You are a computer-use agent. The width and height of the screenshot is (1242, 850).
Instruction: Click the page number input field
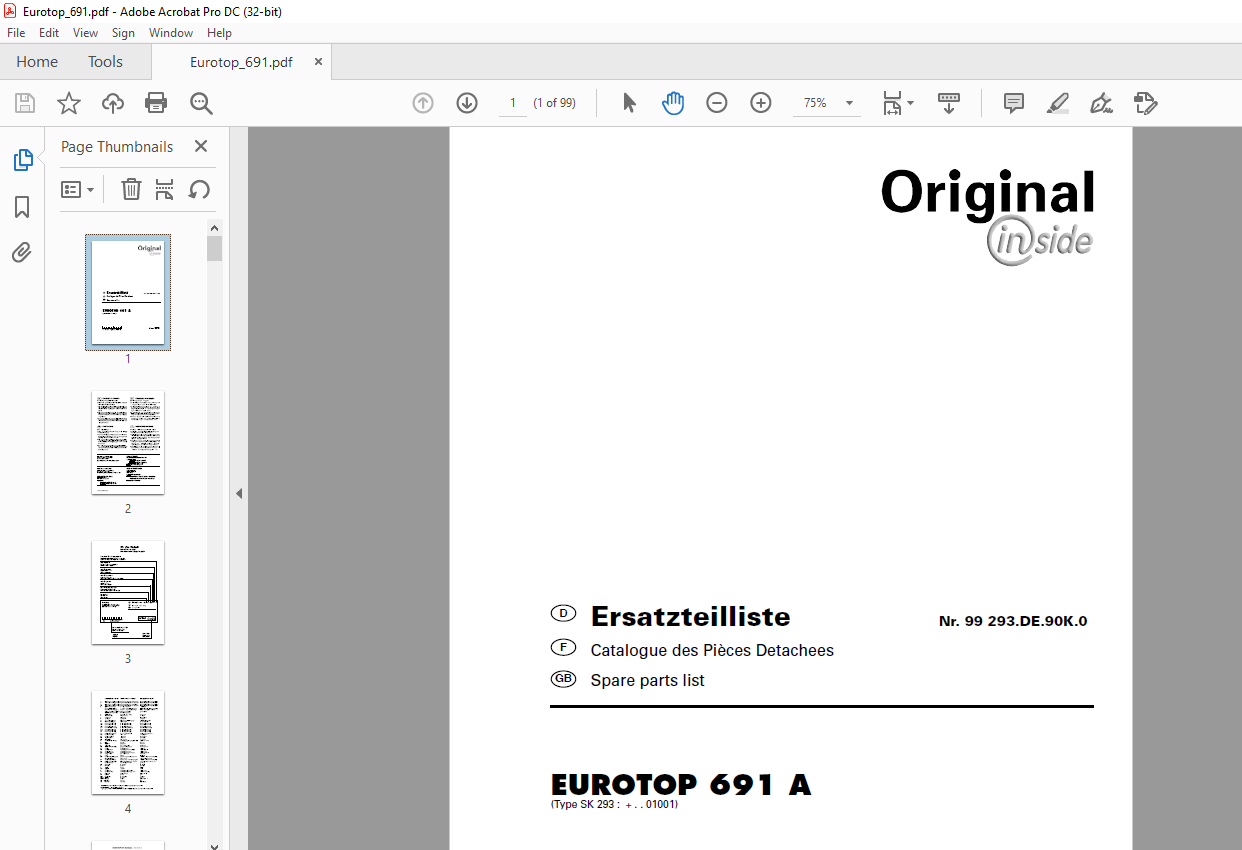coord(513,103)
